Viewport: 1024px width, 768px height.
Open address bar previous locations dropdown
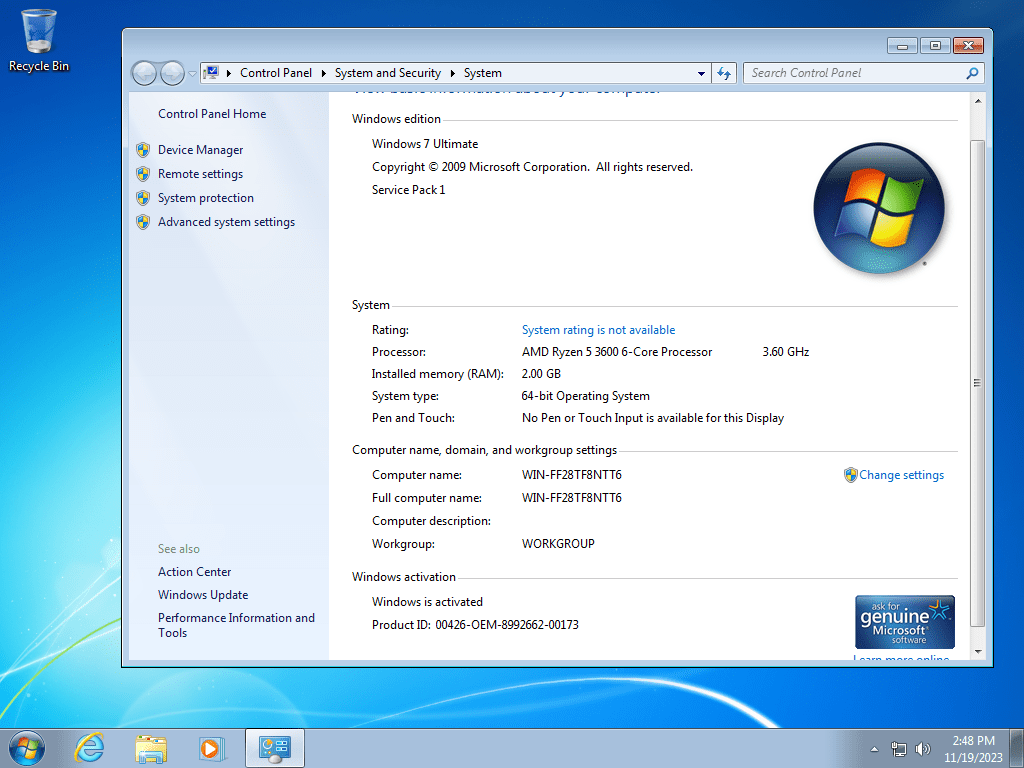[x=701, y=73]
